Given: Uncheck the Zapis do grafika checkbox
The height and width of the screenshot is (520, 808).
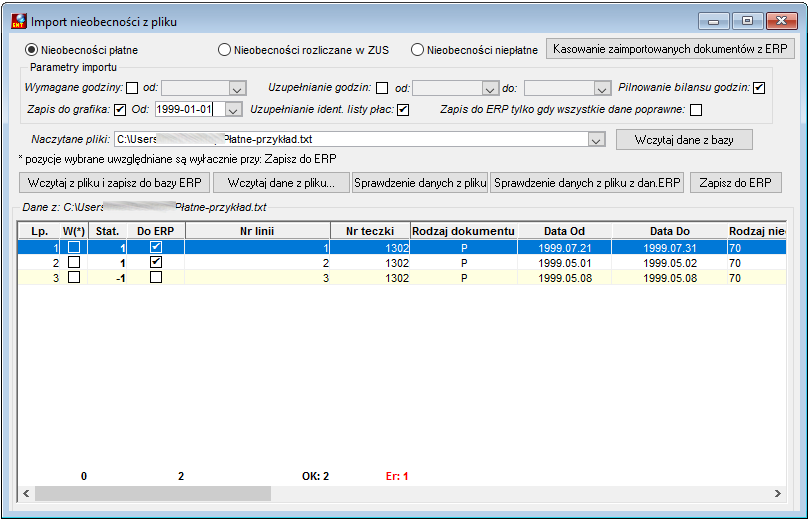Looking at the screenshot, I should click(x=120, y=110).
